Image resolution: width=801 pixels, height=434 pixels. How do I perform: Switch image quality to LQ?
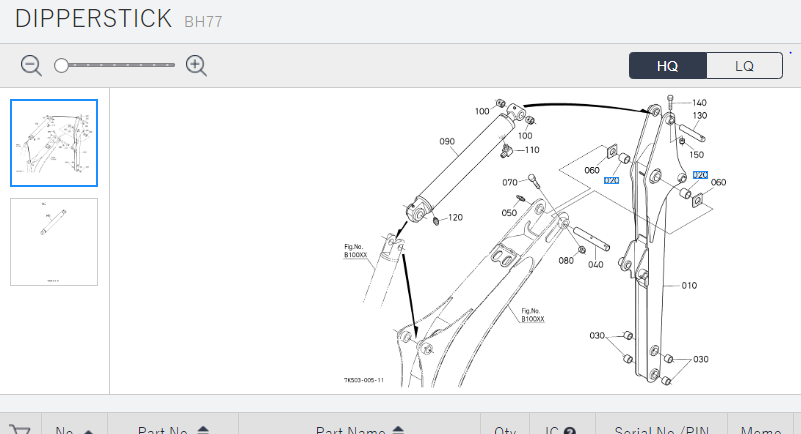744,66
